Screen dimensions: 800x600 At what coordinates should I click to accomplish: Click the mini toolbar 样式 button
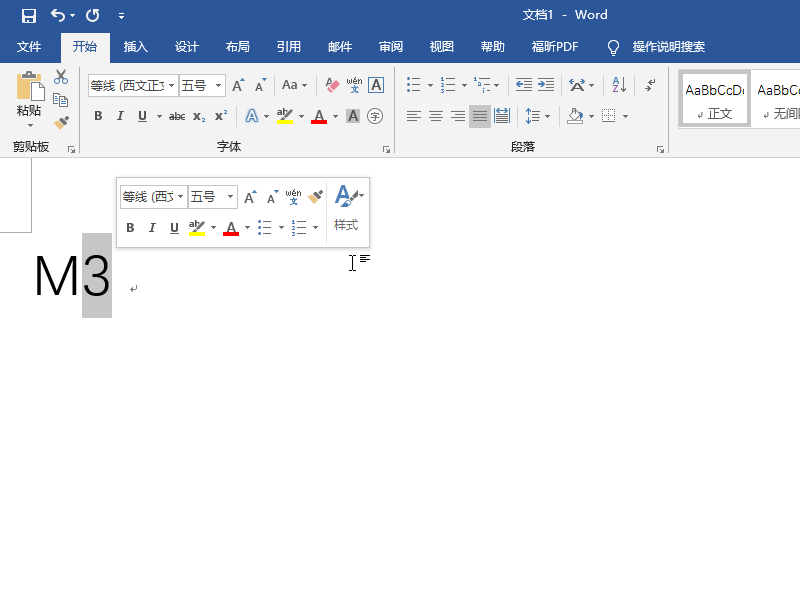pyautogui.click(x=346, y=208)
